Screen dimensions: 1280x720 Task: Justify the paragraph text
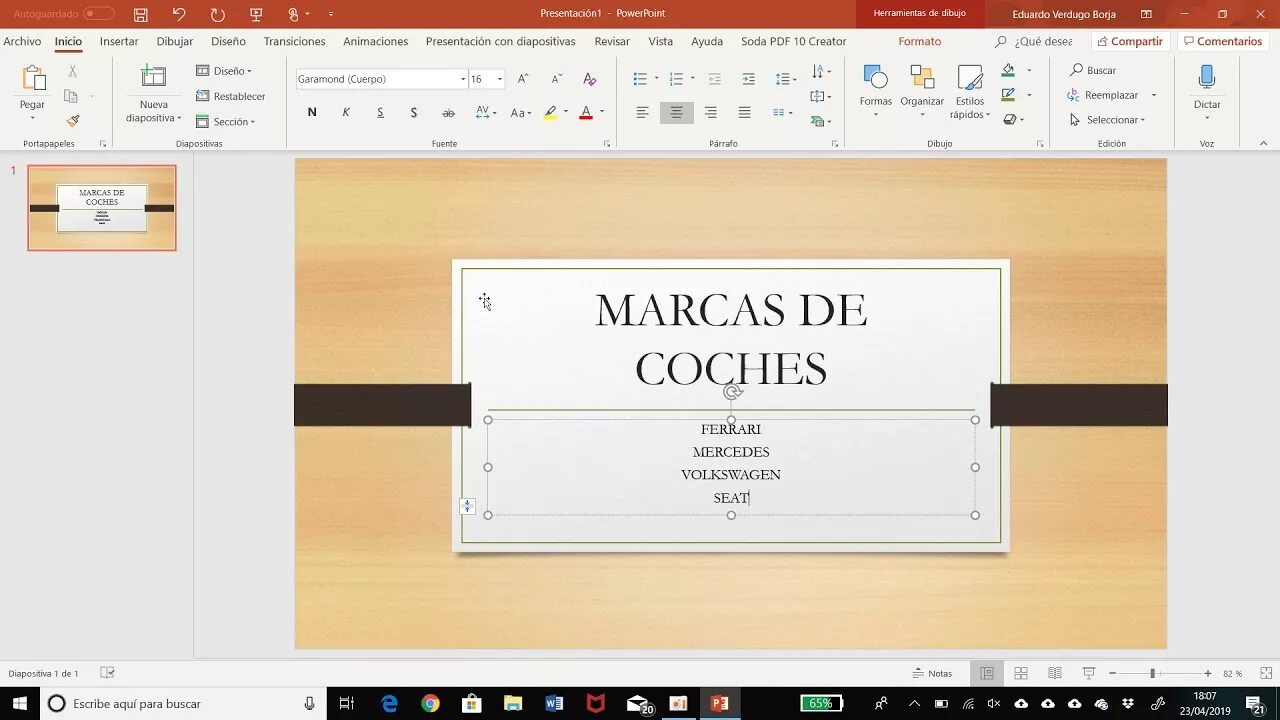(744, 113)
